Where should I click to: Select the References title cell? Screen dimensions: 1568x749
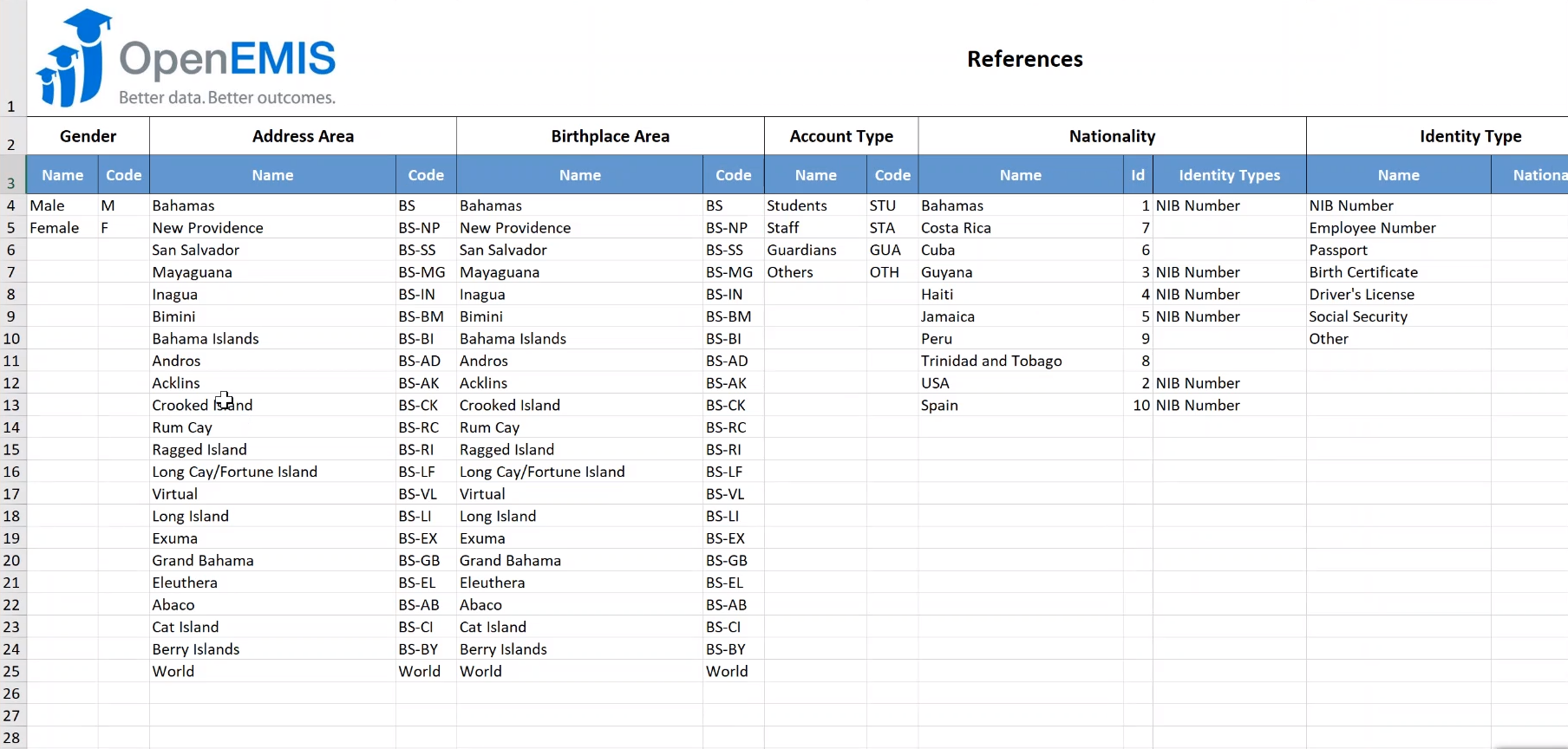(1025, 59)
